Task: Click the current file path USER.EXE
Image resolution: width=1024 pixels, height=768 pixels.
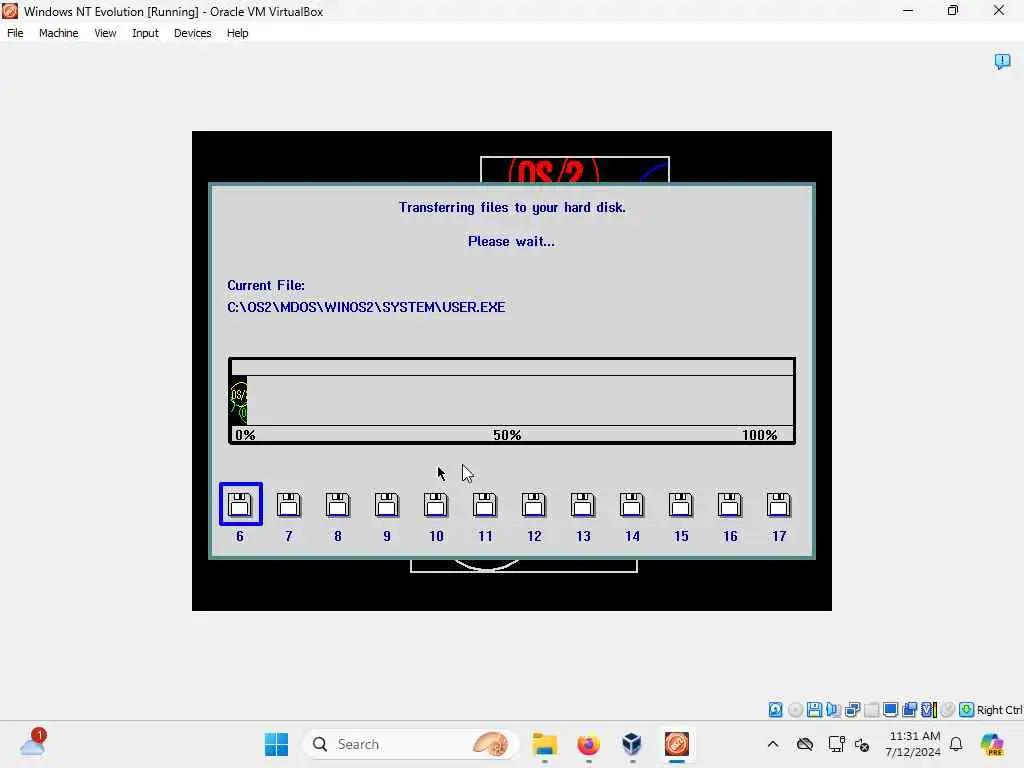Action: [x=366, y=307]
